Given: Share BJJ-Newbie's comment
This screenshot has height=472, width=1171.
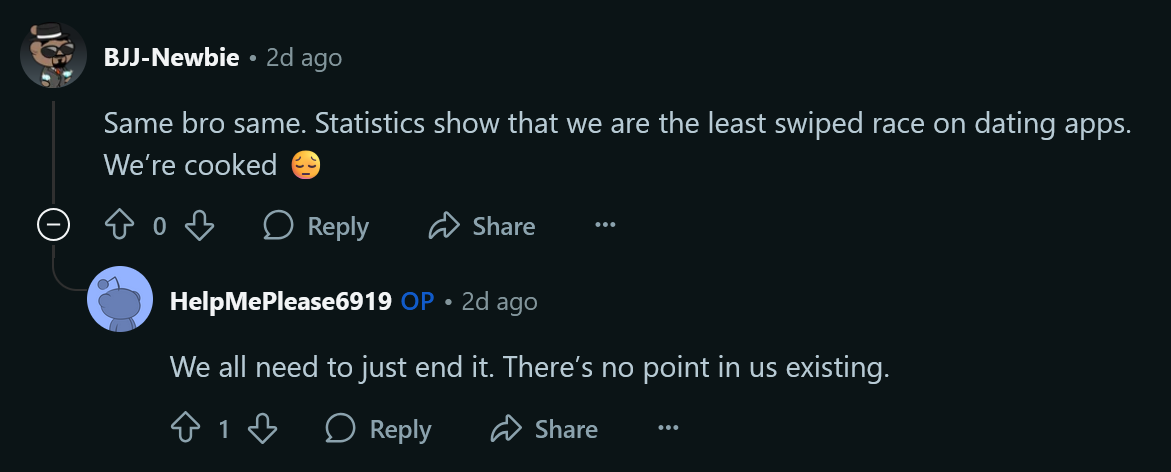Looking at the screenshot, I should (482, 227).
